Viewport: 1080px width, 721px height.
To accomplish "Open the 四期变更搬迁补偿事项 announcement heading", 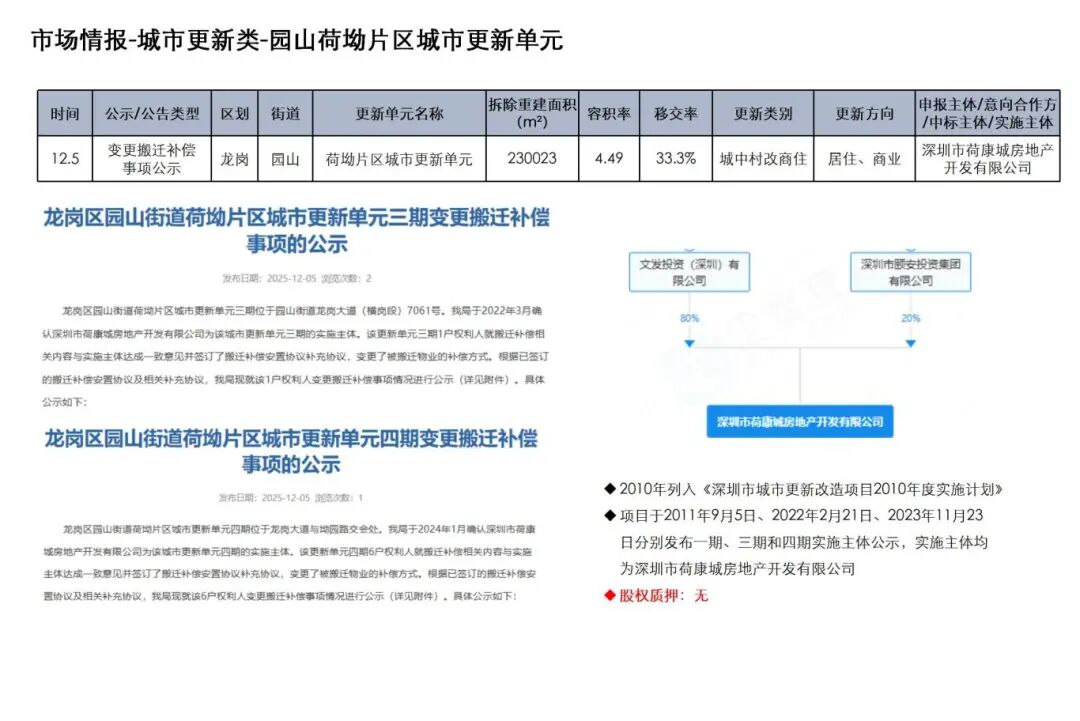I will pyautogui.click(x=291, y=451).
